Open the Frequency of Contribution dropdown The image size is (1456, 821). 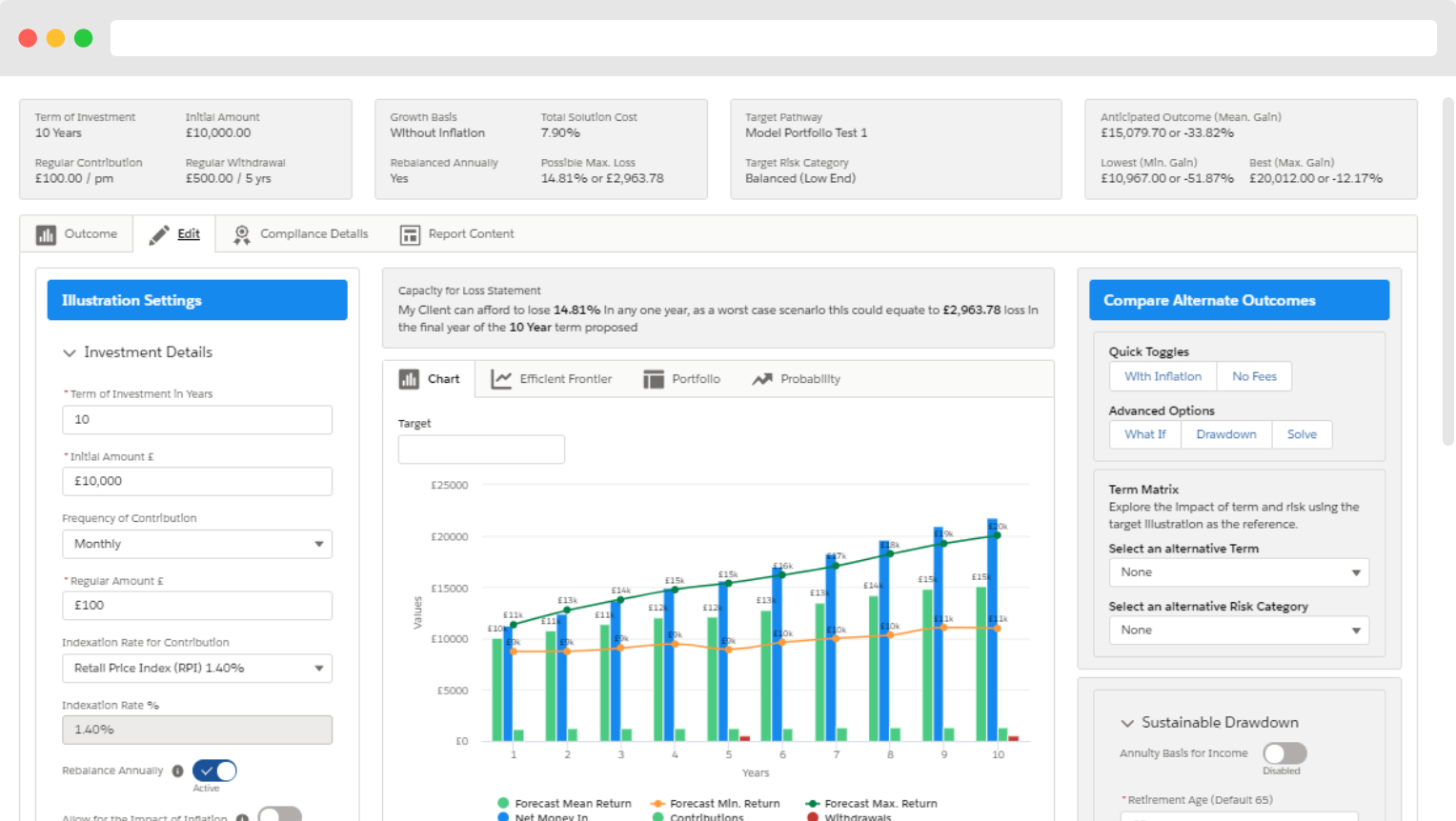(x=197, y=544)
